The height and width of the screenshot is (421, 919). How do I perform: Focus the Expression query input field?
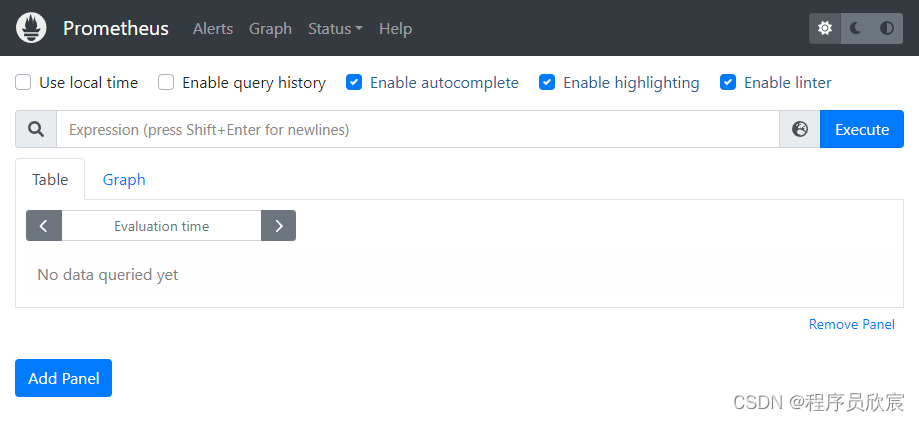tap(417, 129)
